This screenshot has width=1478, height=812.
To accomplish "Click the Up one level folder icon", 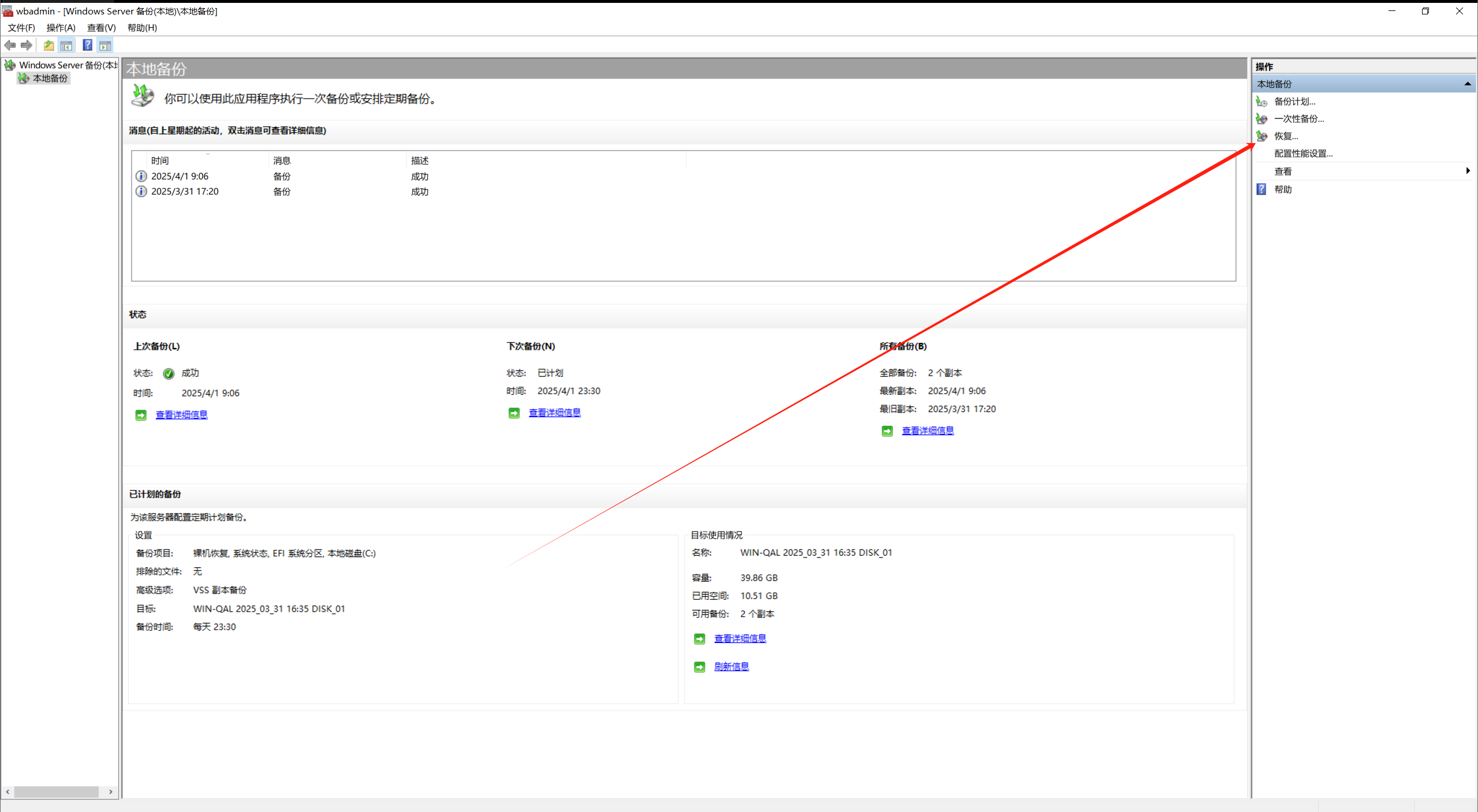I will point(48,45).
